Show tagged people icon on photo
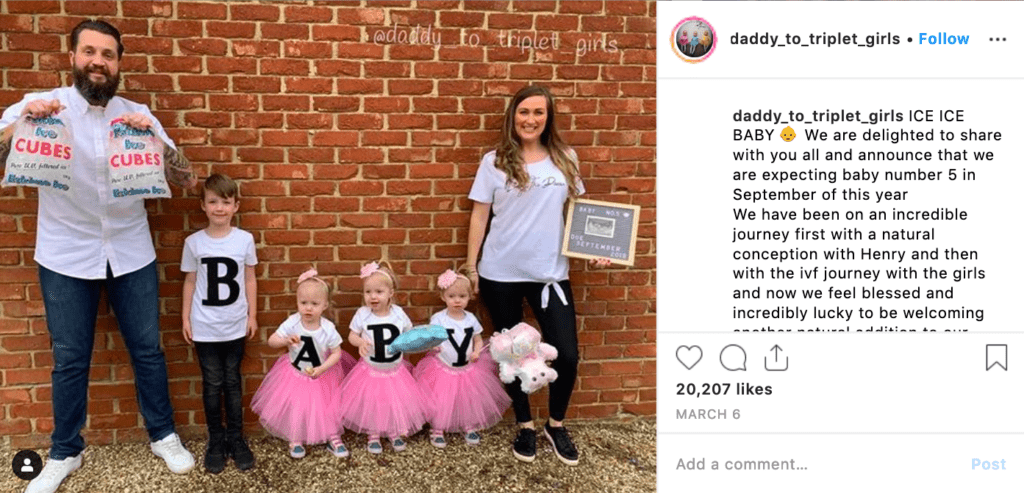The height and width of the screenshot is (493, 1024). point(27,465)
